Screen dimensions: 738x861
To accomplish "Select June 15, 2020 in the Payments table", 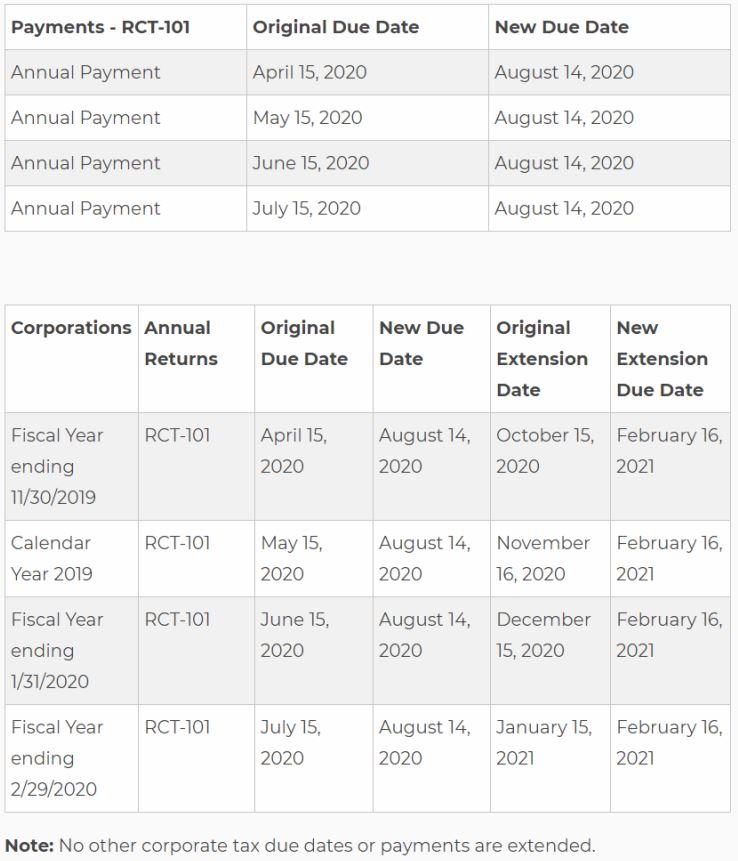I will click(x=311, y=163).
